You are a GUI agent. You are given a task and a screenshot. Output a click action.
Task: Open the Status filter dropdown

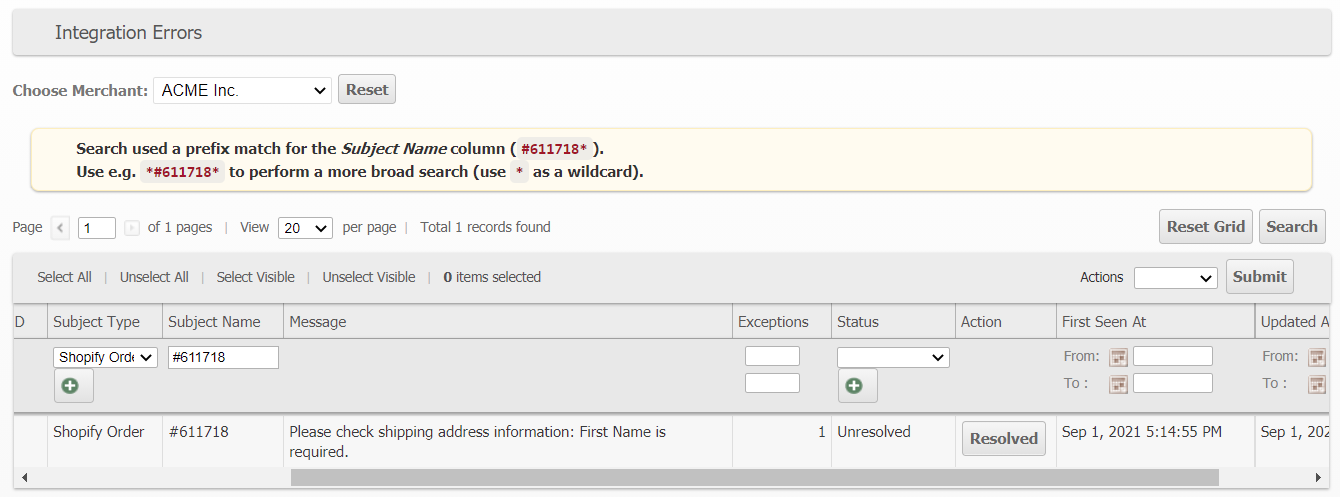tap(893, 357)
